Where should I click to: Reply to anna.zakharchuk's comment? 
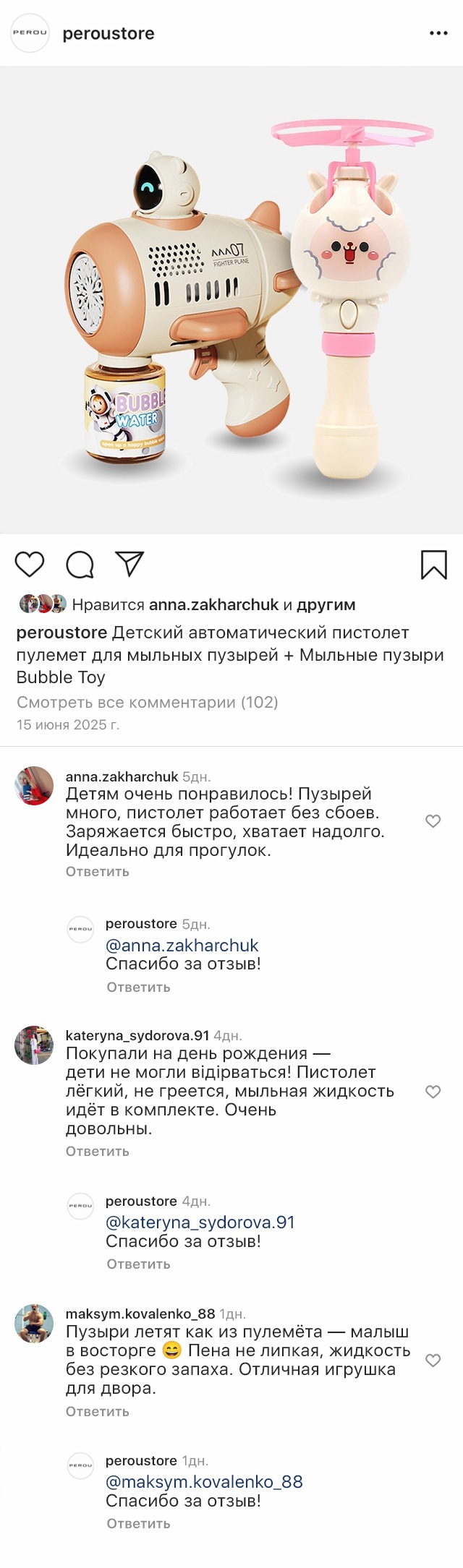pyautogui.click(x=98, y=872)
